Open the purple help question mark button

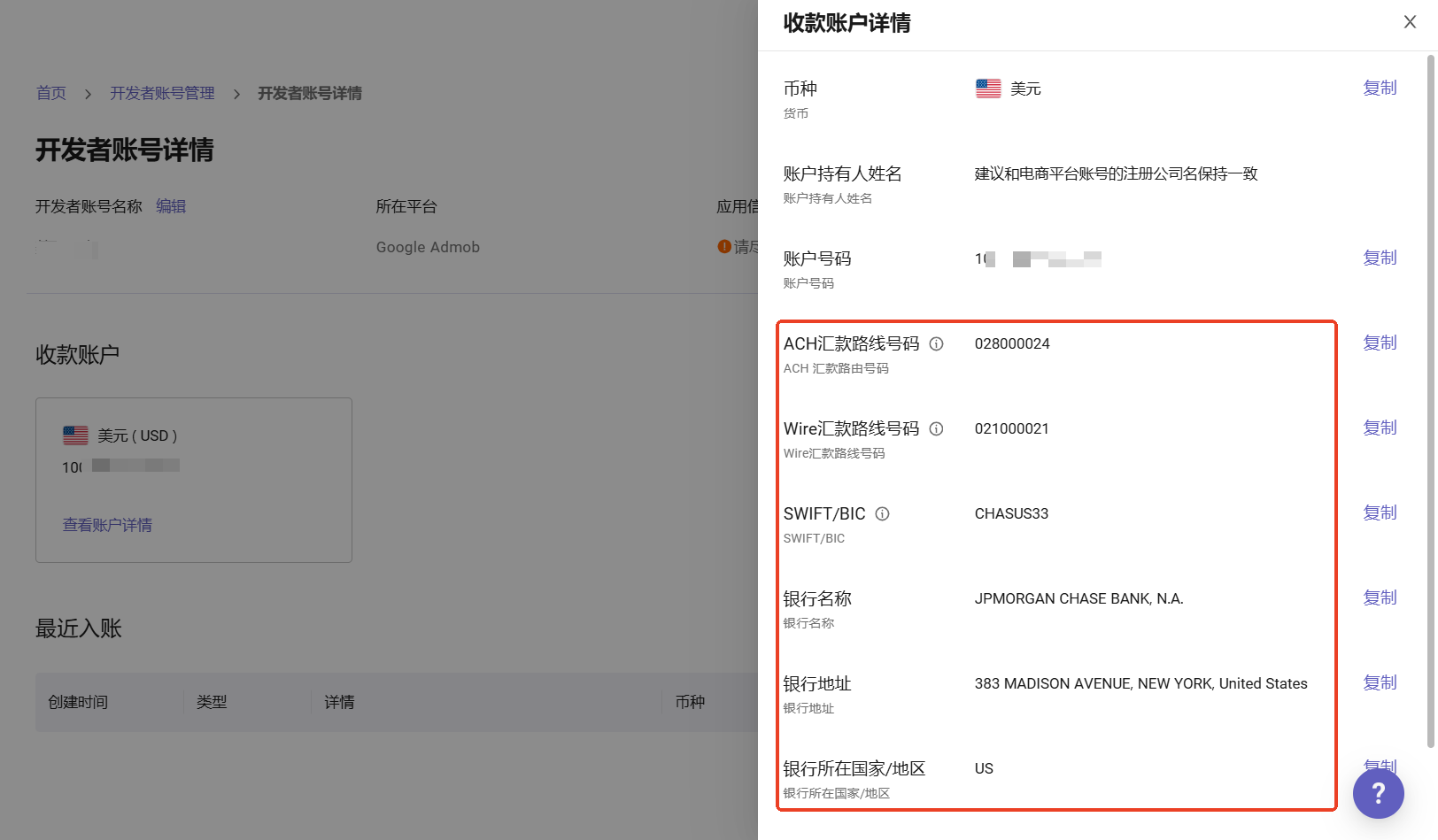tap(1378, 793)
